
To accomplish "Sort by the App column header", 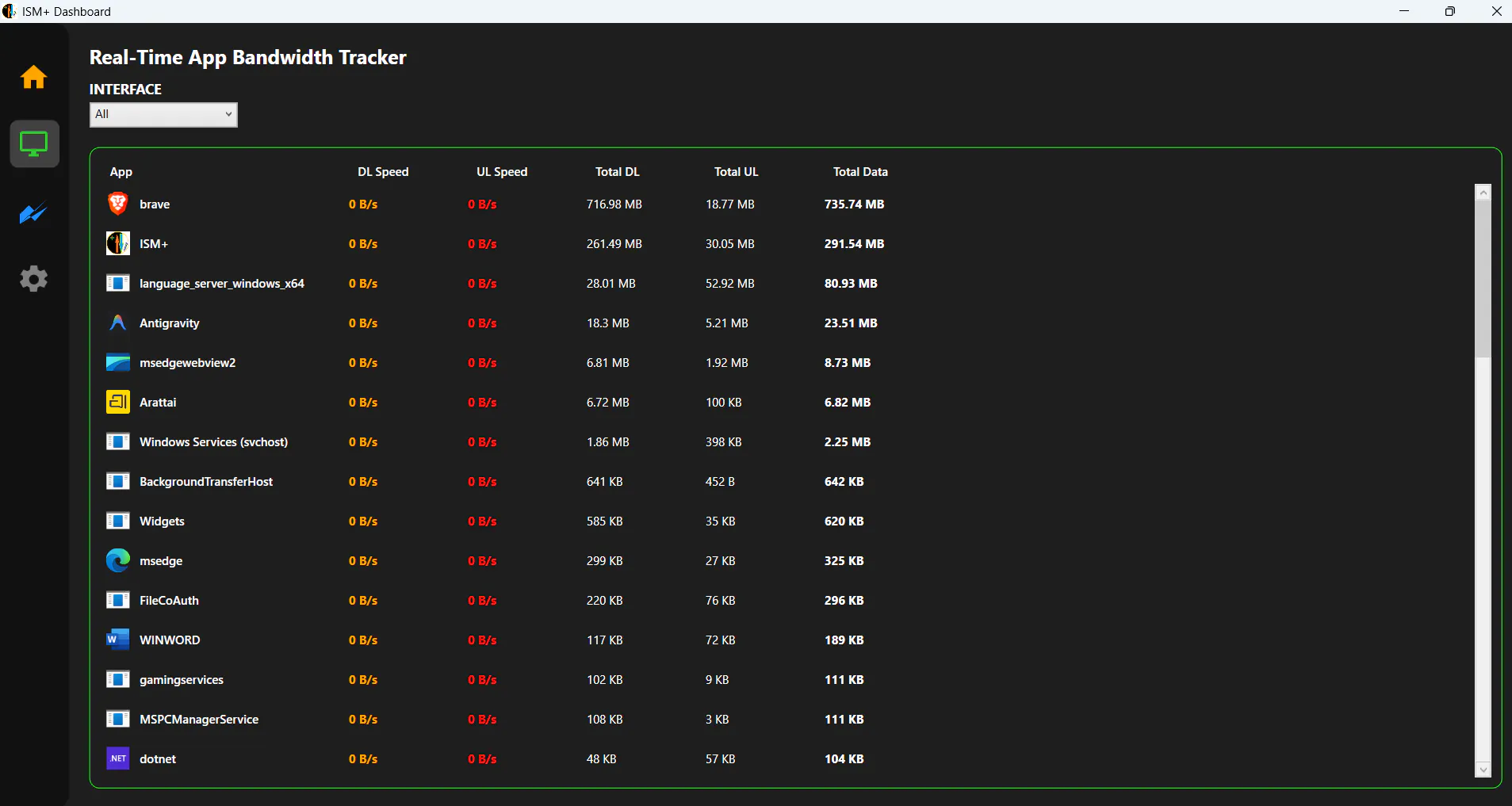I will pyautogui.click(x=121, y=172).
